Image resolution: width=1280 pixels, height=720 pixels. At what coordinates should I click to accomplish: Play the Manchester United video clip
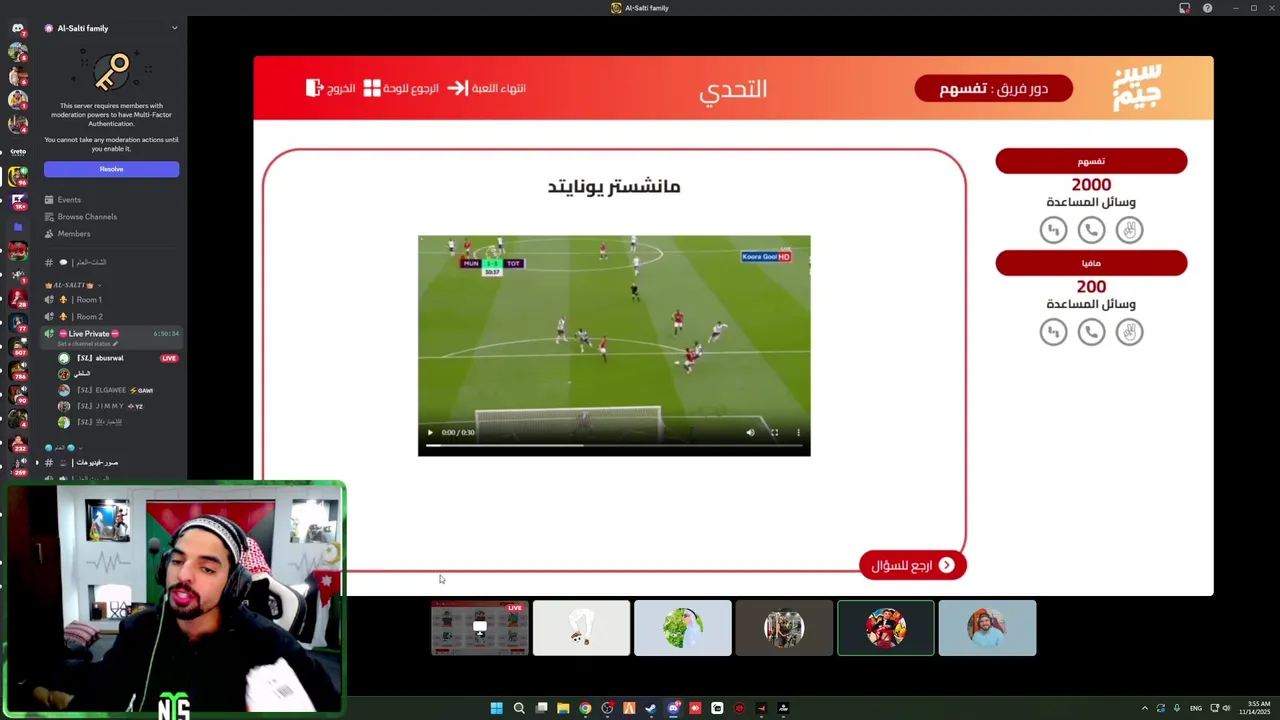[430, 432]
